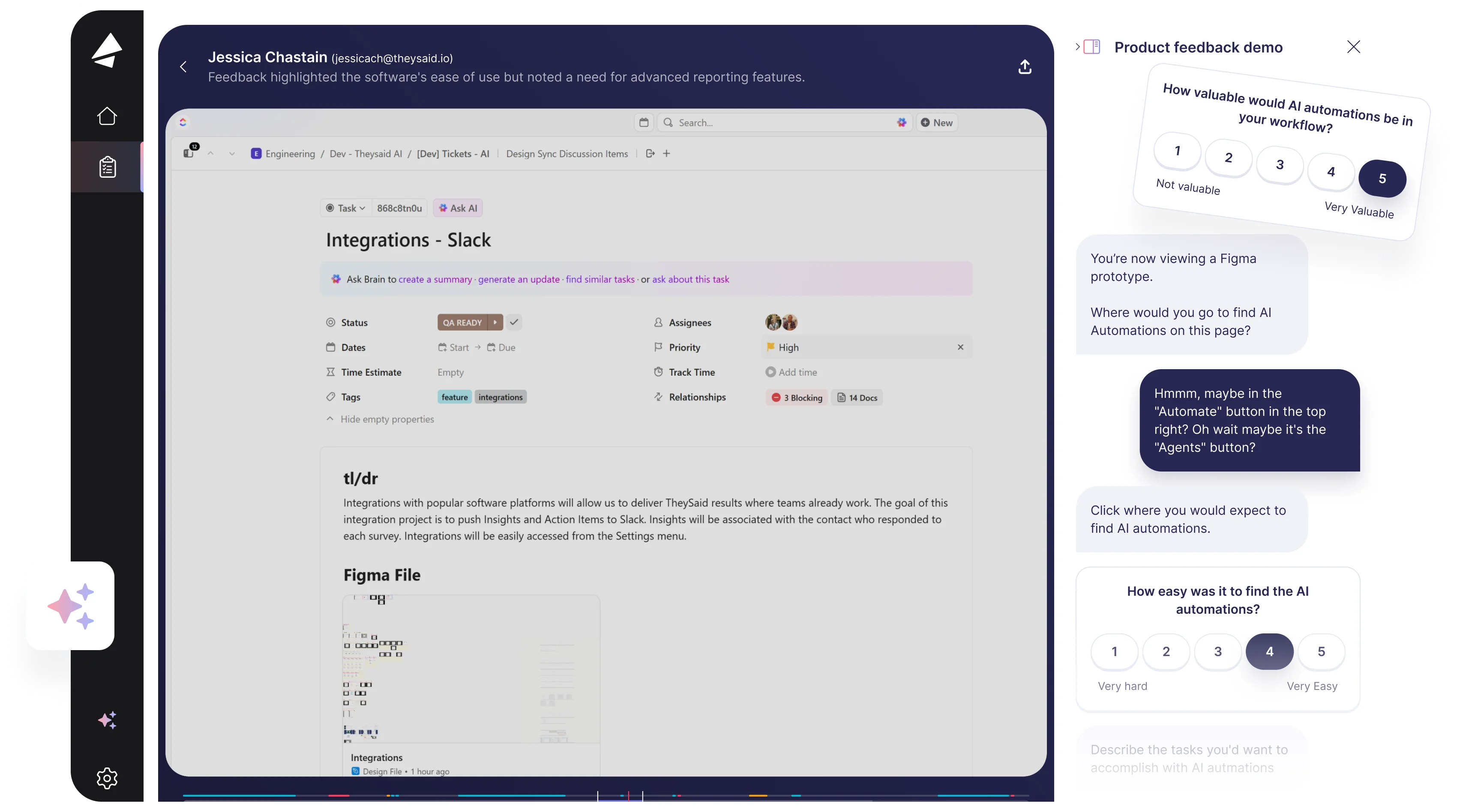1457x812 pixels.
Task: Open the surveys clipboard icon in sidebar
Action: 107,167
